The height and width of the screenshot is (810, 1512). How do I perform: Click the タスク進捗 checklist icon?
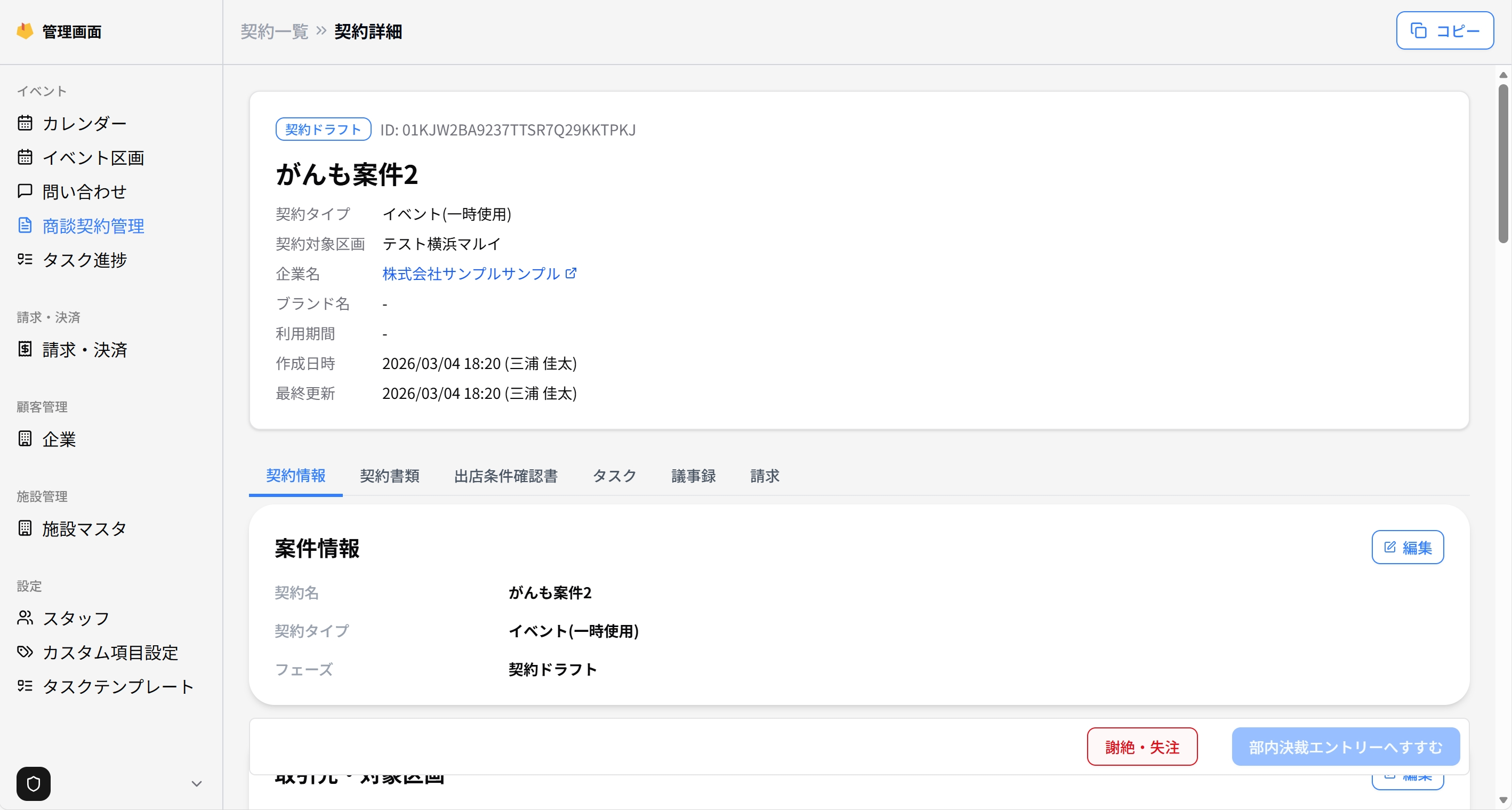tap(25, 260)
